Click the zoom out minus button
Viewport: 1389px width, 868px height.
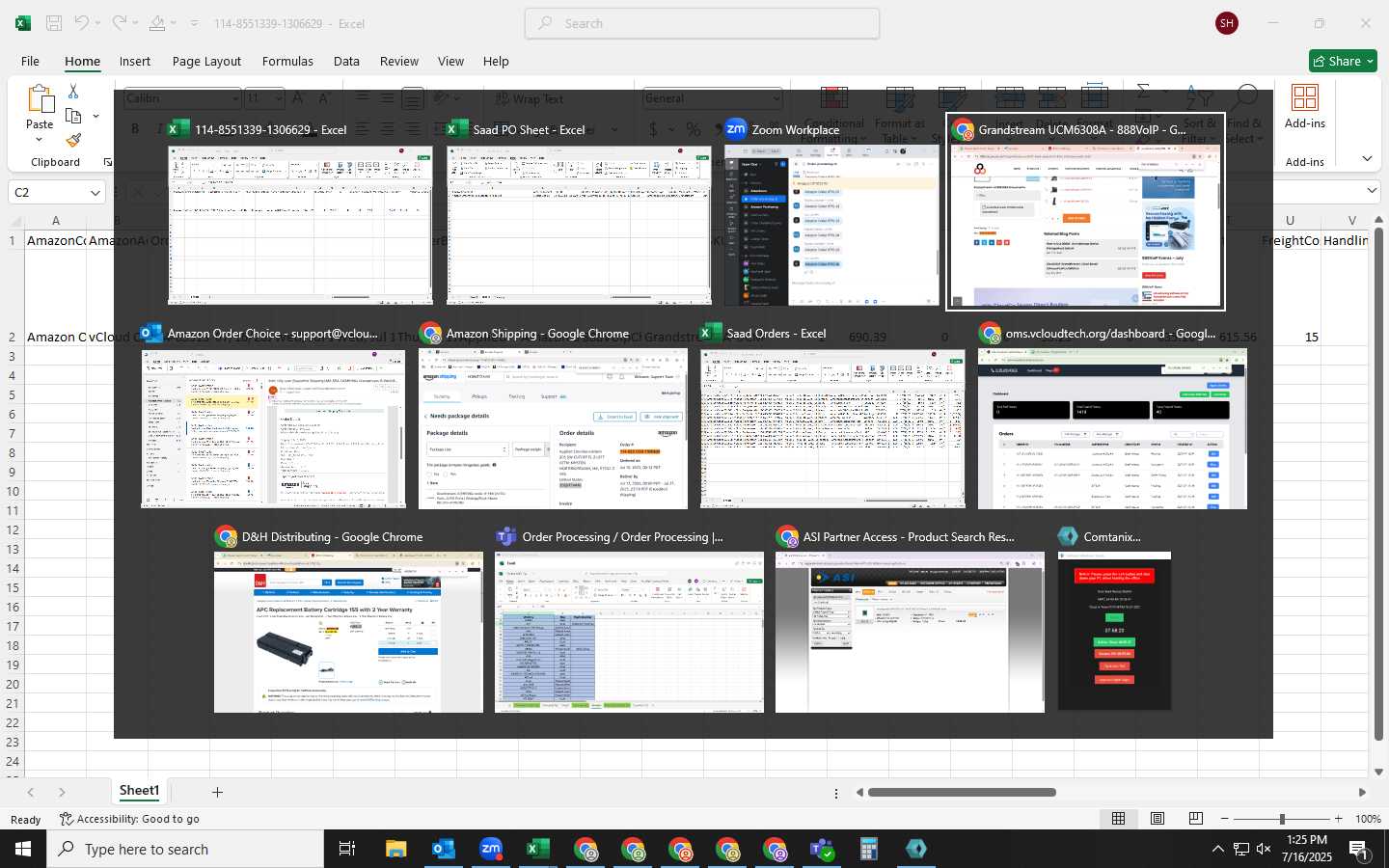[1224, 819]
